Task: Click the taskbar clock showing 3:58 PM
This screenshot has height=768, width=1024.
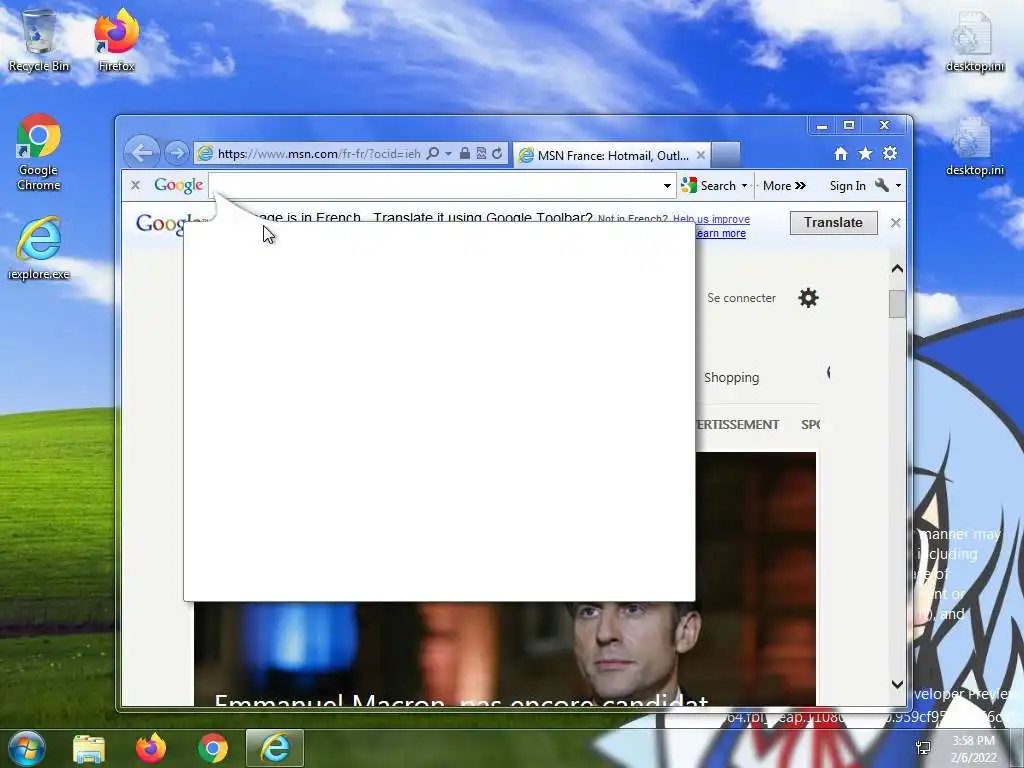Action: [974, 749]
